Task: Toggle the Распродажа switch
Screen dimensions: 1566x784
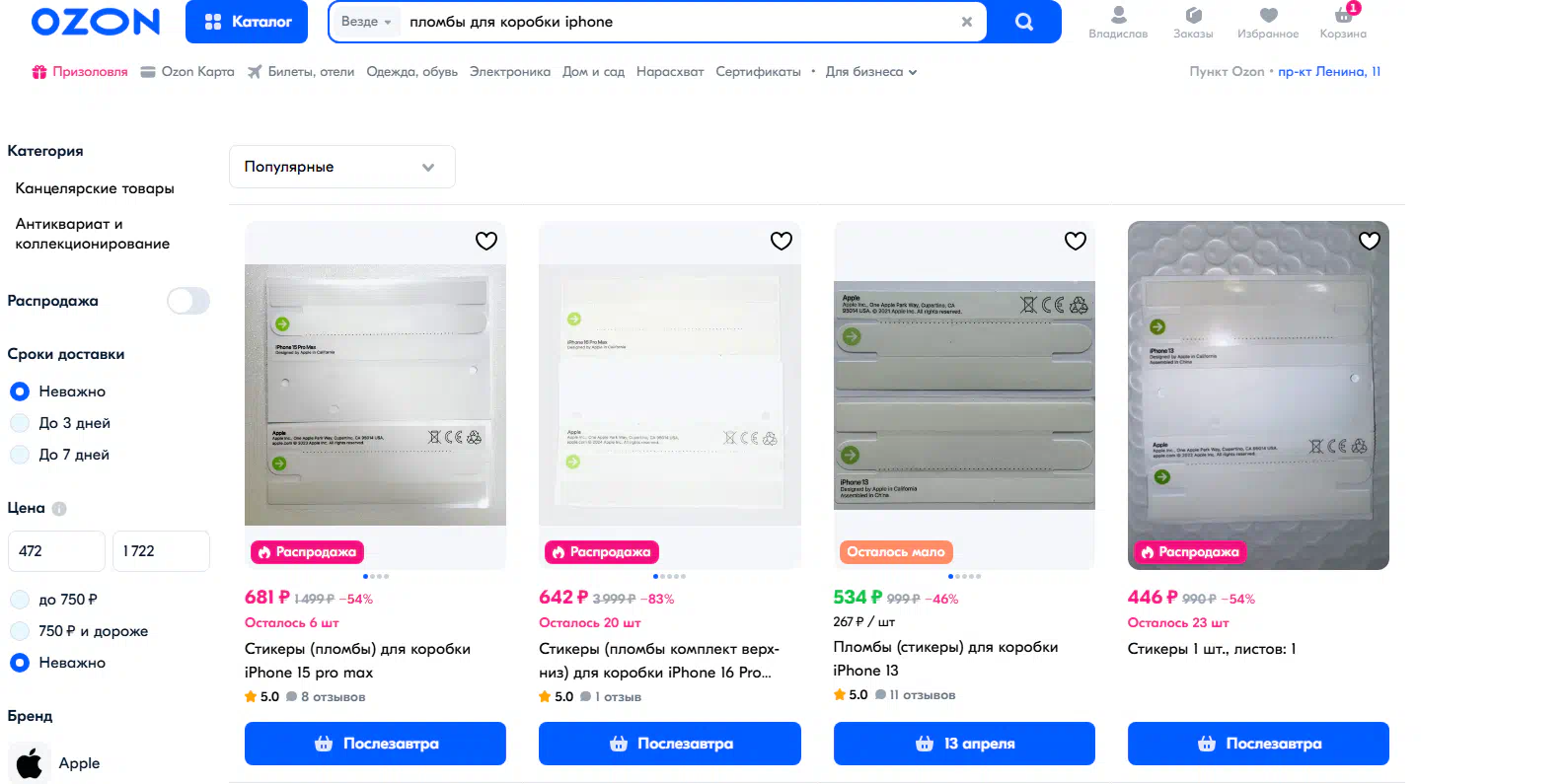Action: tap(188, 301)
